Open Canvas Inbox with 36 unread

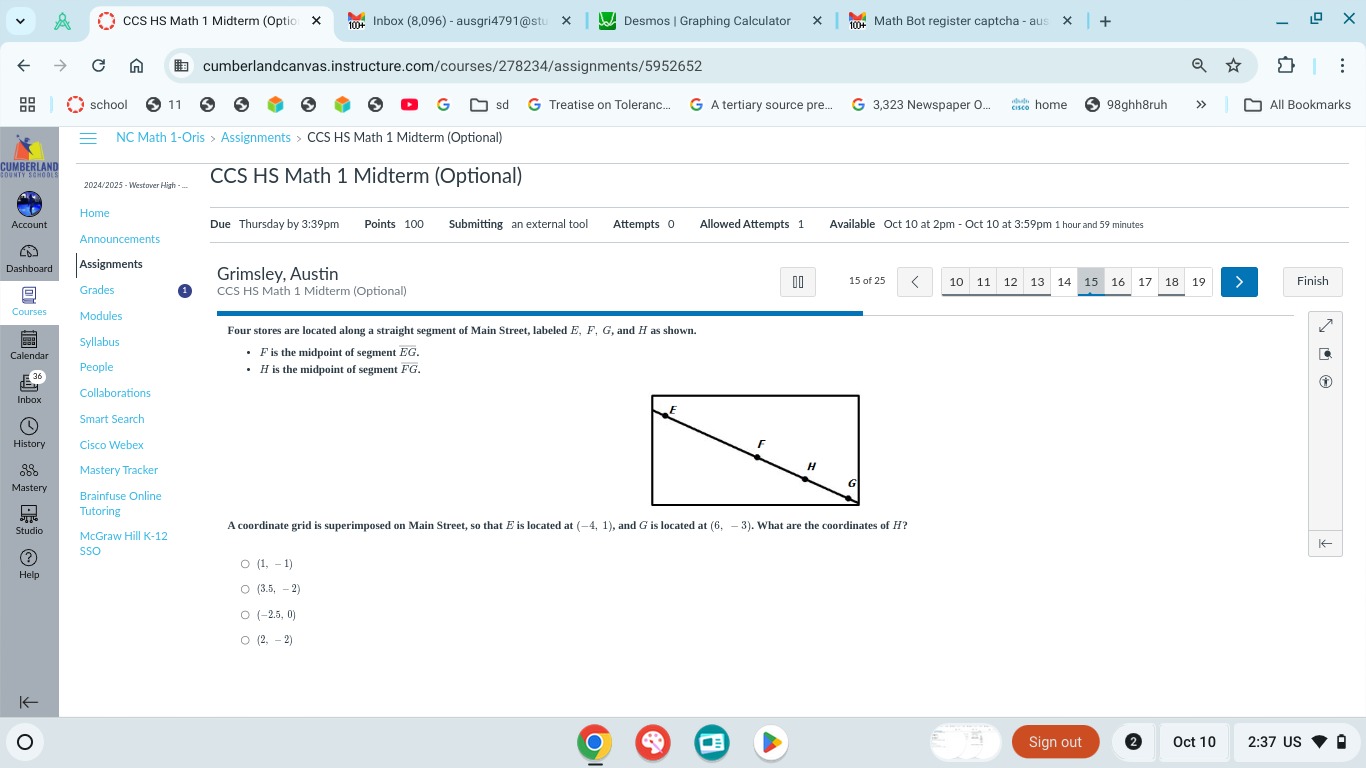[x=29, y=388]
